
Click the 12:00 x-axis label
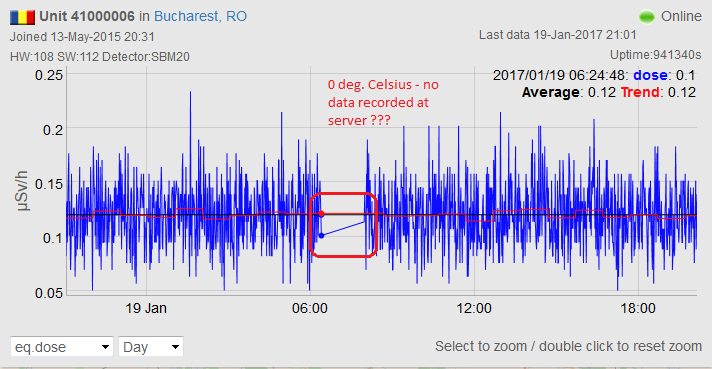tap(474, 309)
